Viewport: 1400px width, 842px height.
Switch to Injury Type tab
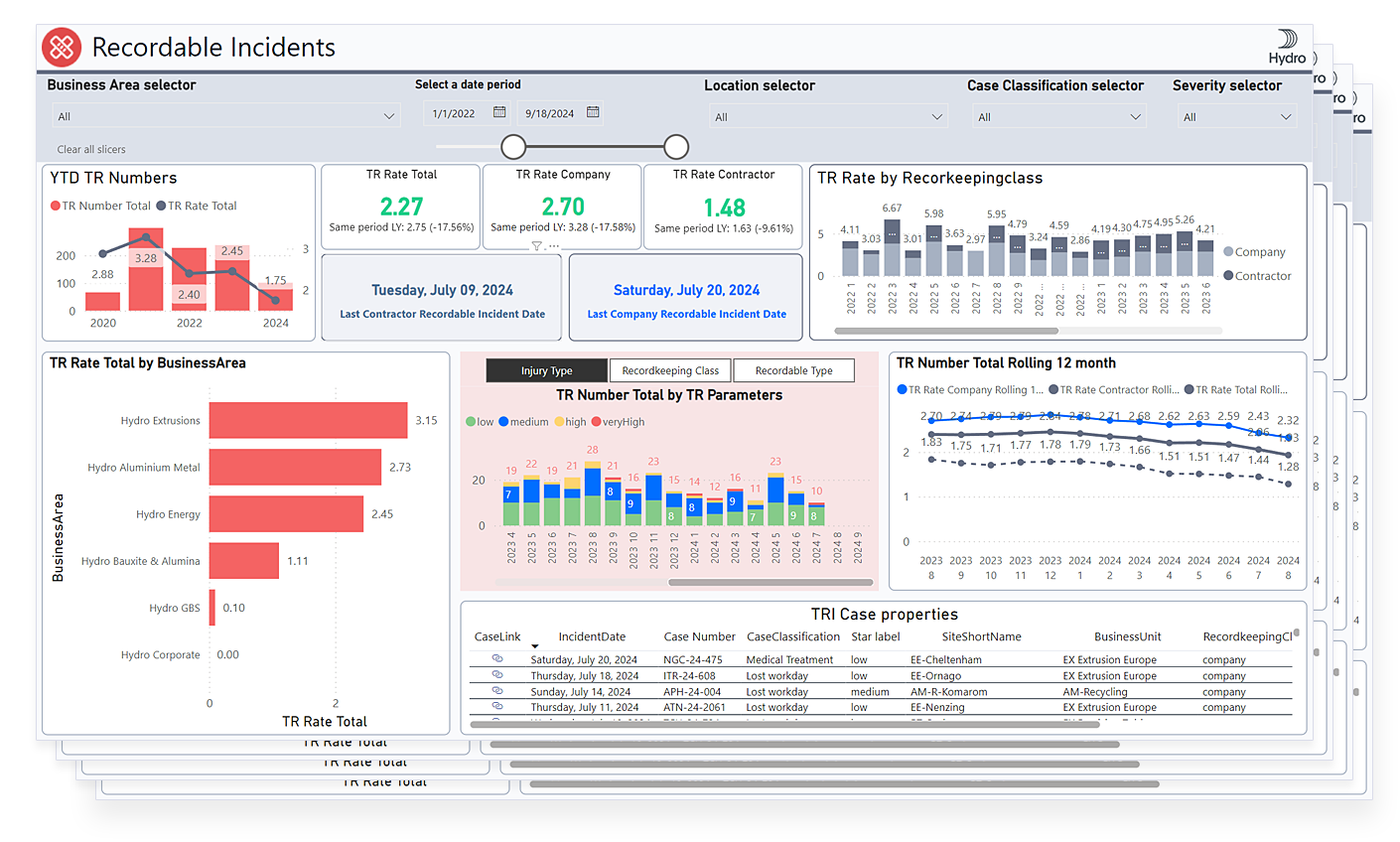point(546,370)
